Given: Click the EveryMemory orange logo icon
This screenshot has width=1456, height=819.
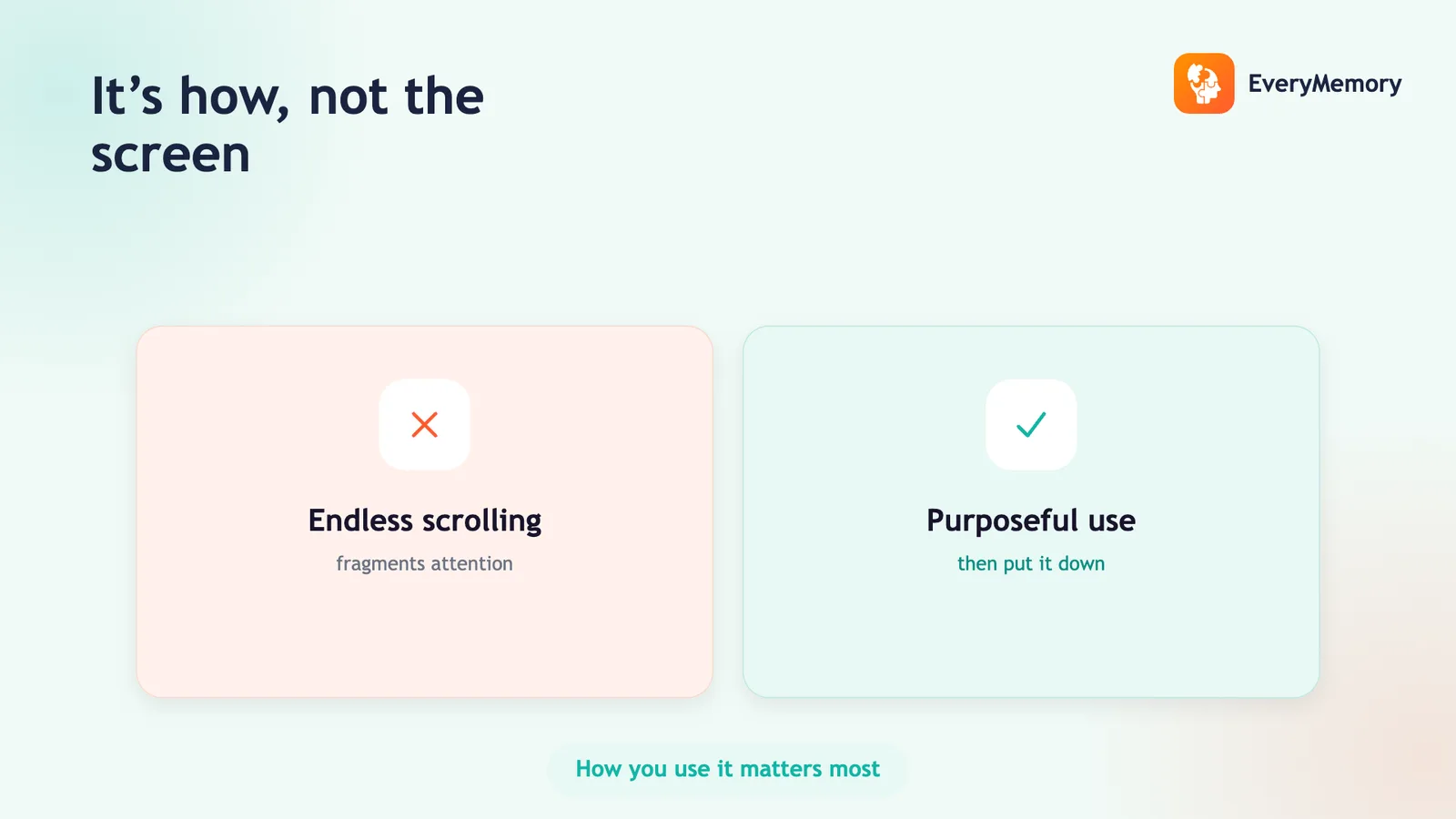Looking at the screenshot, I should pos(1204,84).
